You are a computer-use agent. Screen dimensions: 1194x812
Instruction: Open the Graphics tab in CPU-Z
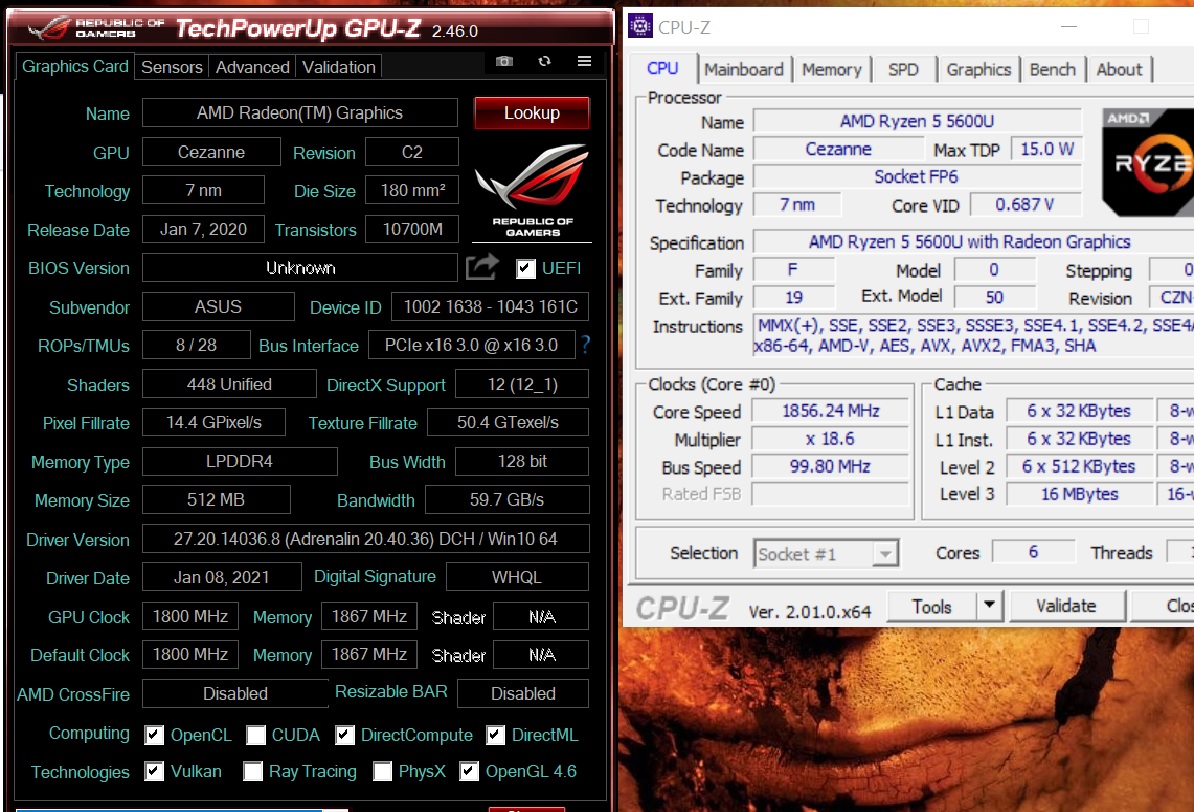(x=979, y=69)
